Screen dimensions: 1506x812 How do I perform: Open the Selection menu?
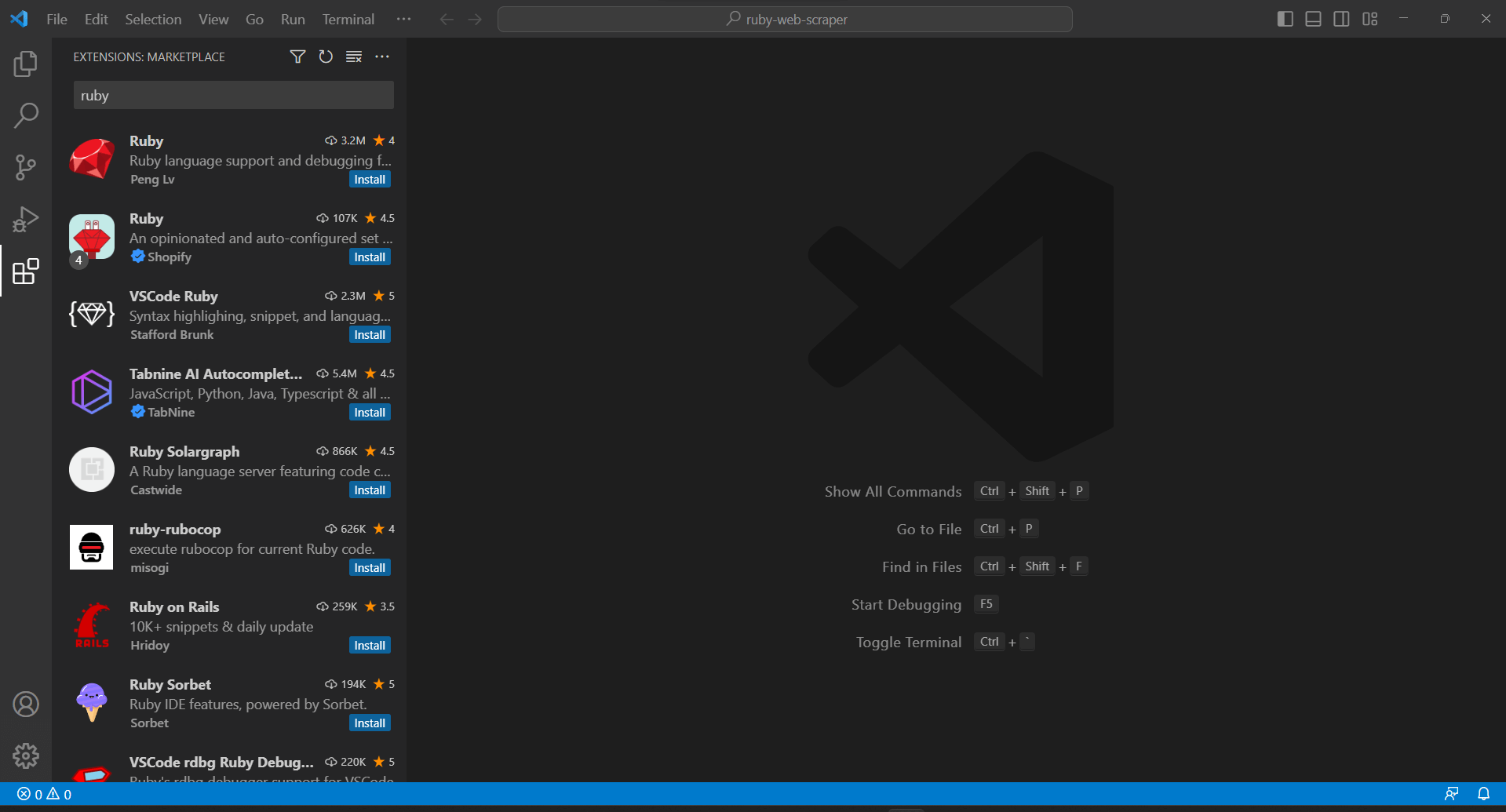[x=153, y=19]
